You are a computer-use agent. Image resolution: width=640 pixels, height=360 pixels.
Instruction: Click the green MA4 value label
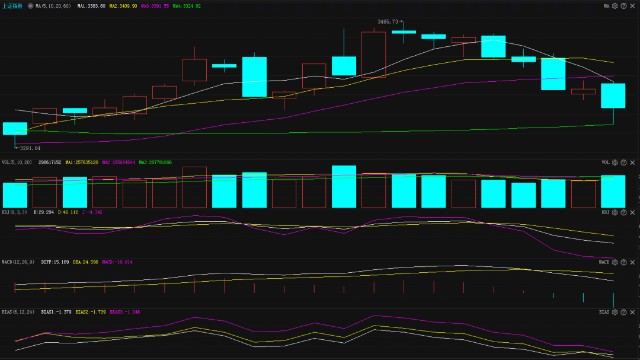[x=187, y=6]
